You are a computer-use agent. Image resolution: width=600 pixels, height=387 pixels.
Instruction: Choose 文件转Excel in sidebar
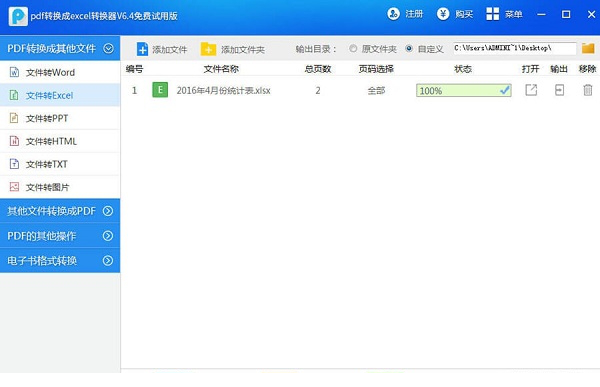[60, 95]
